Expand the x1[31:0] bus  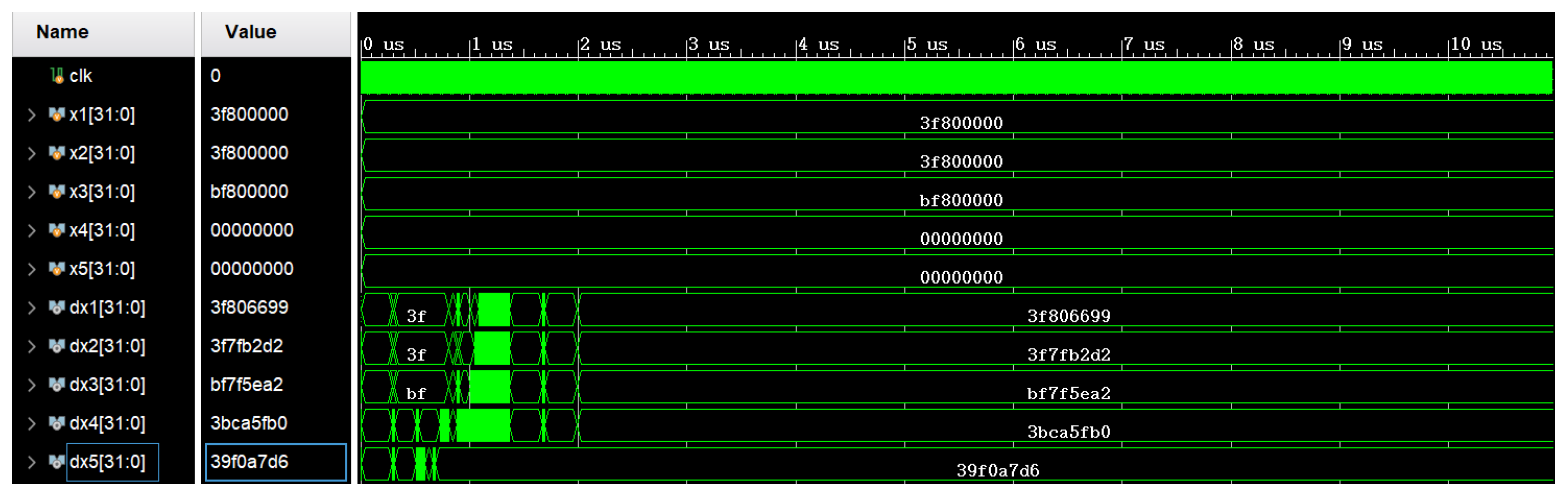(31, 115)
